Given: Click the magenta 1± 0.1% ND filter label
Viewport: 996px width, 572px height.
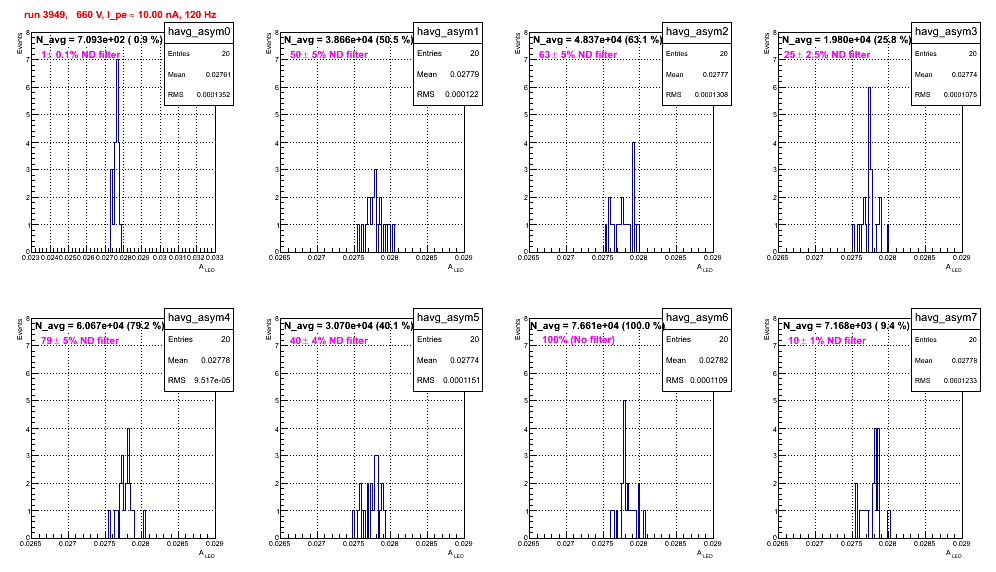Looking at the screenshot, I should pos(81,55).
